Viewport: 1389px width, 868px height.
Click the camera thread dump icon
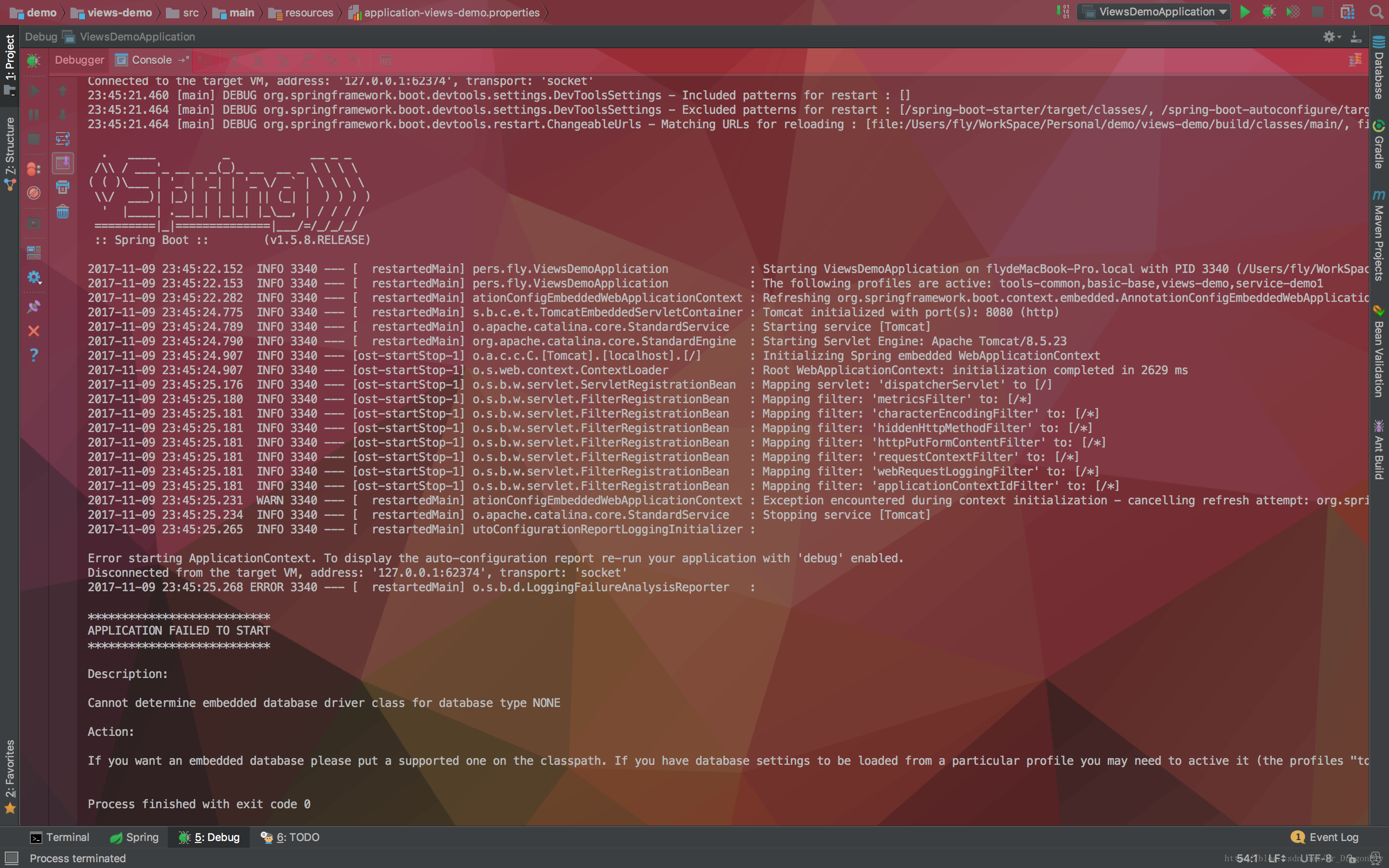34,223
